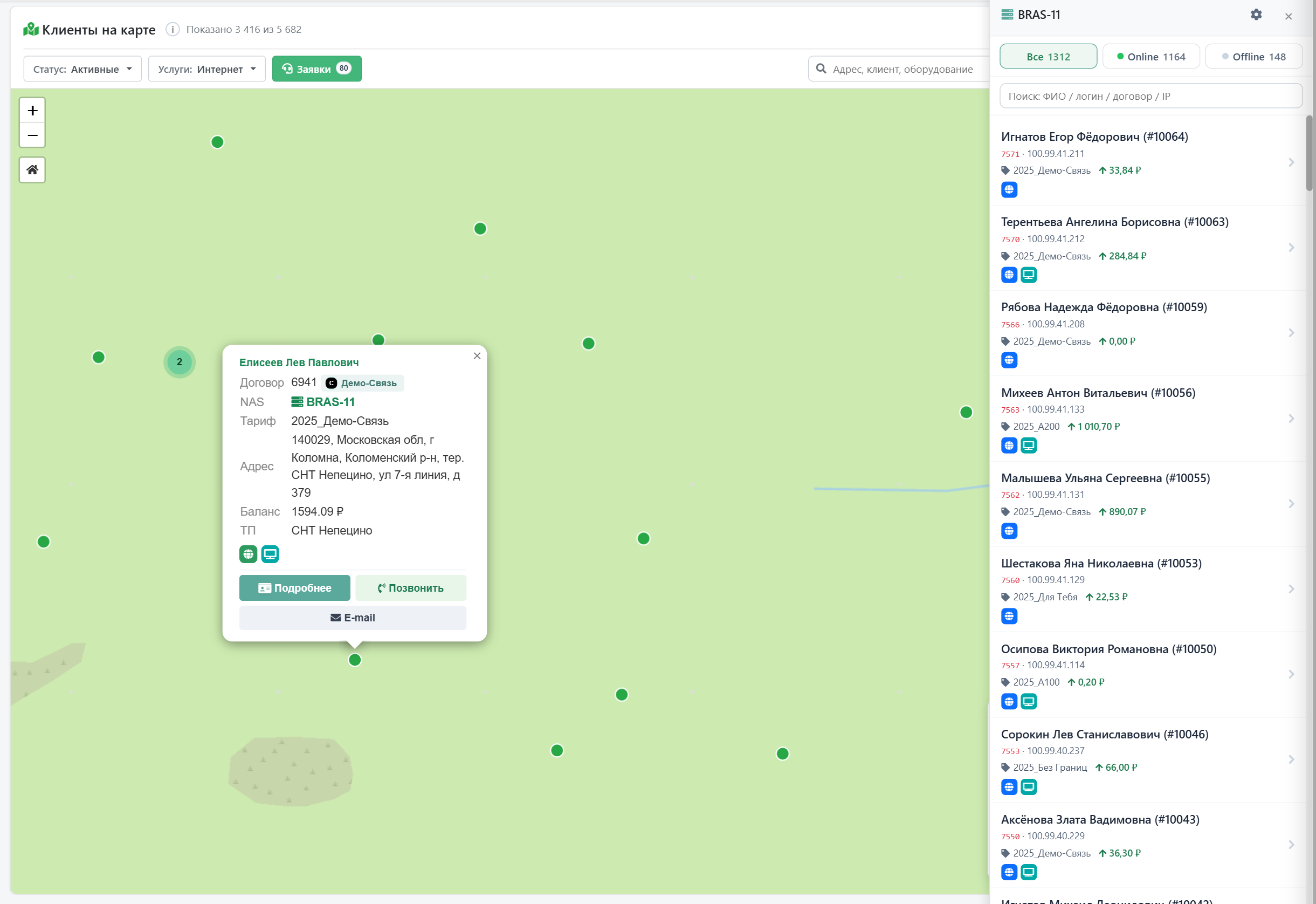
Task: Click internet service icon for Игнатов Егор Фёдорович
Action: click(x=1009, y=190)
